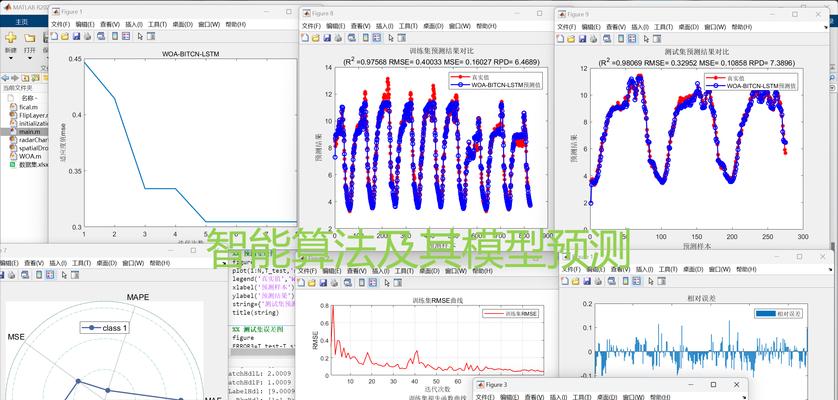This screenshot has height=400, width=838.
Task: Open 窗口(W) menu in radar chart figure
Action: click(x=133, y=263)
